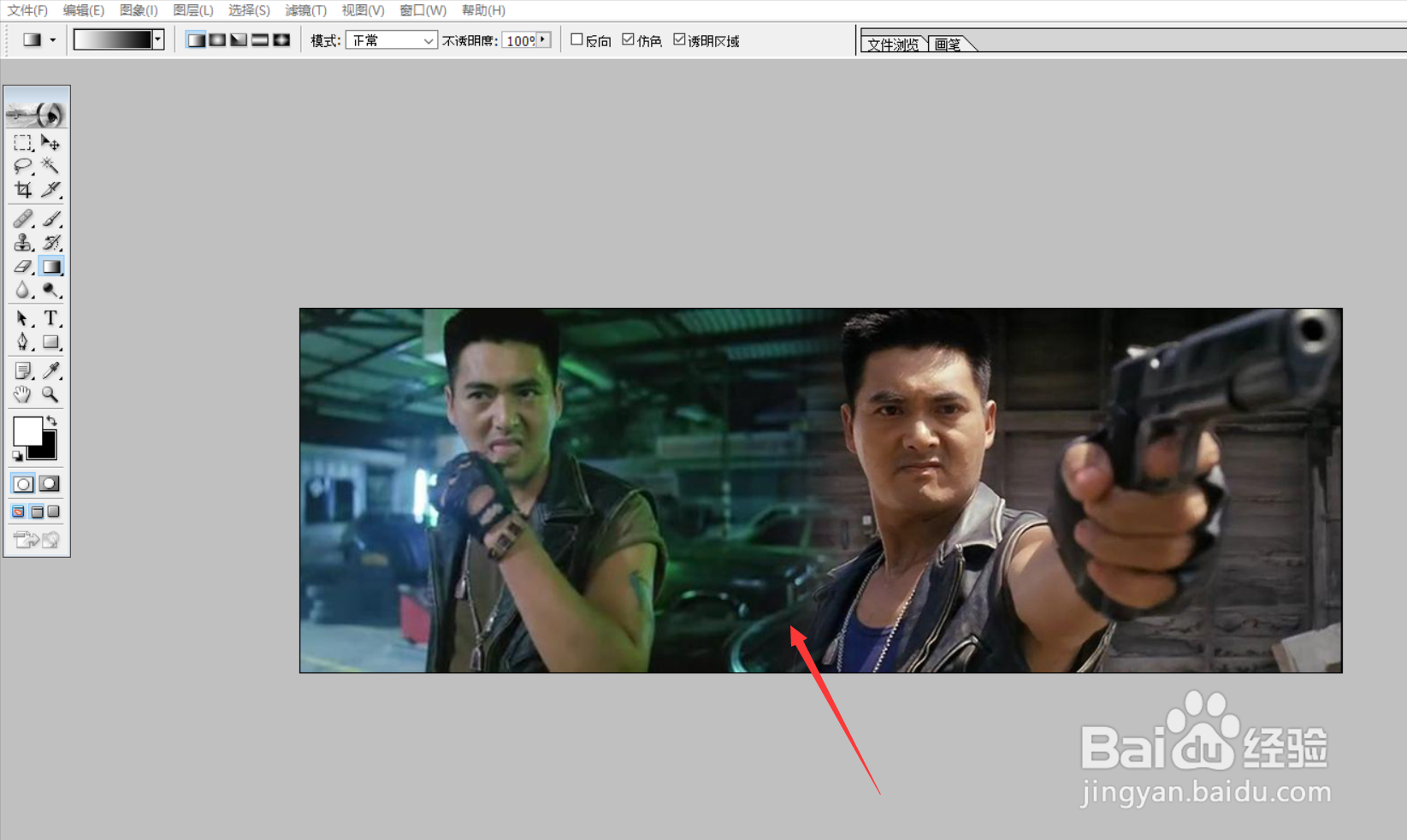Select the Move tool
This screenshot has width=1407, height=840.
50,143
